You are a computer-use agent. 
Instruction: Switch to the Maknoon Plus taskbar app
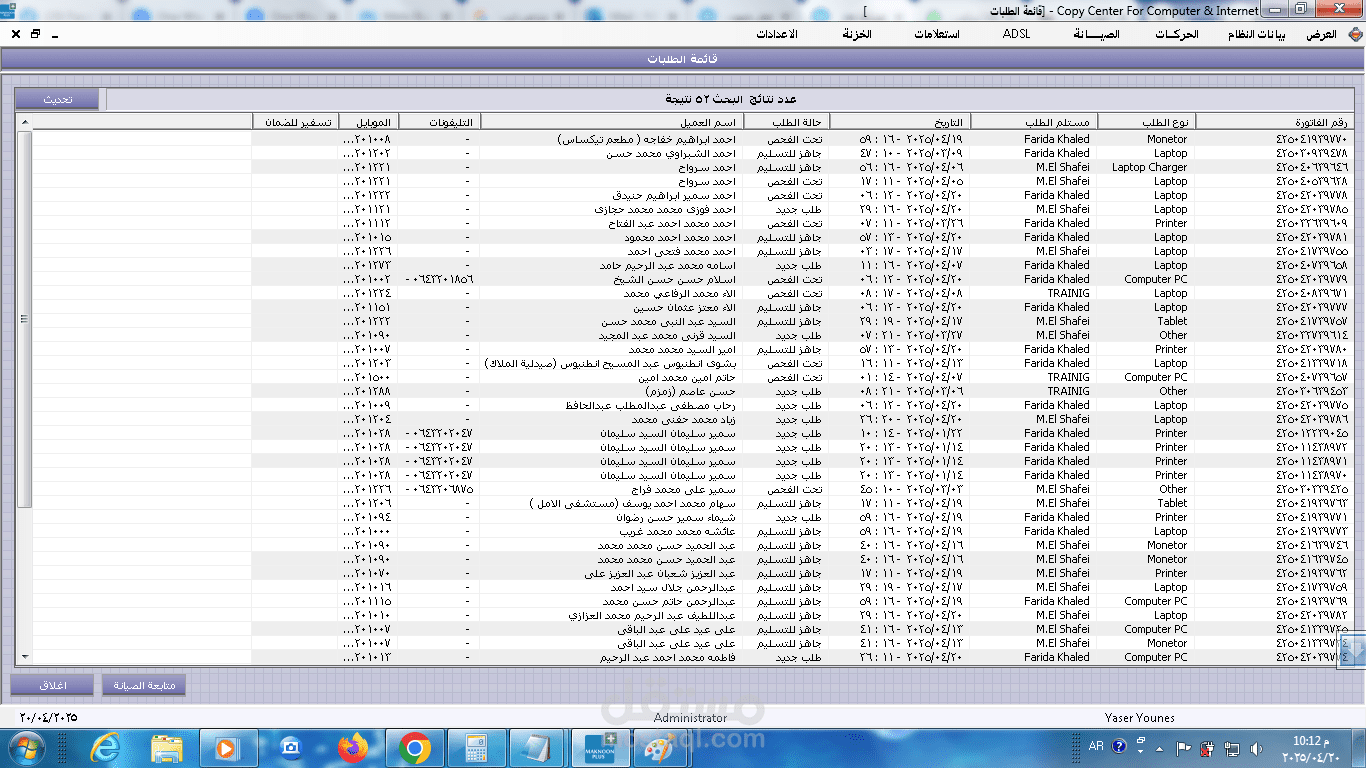tap(600, 747)
